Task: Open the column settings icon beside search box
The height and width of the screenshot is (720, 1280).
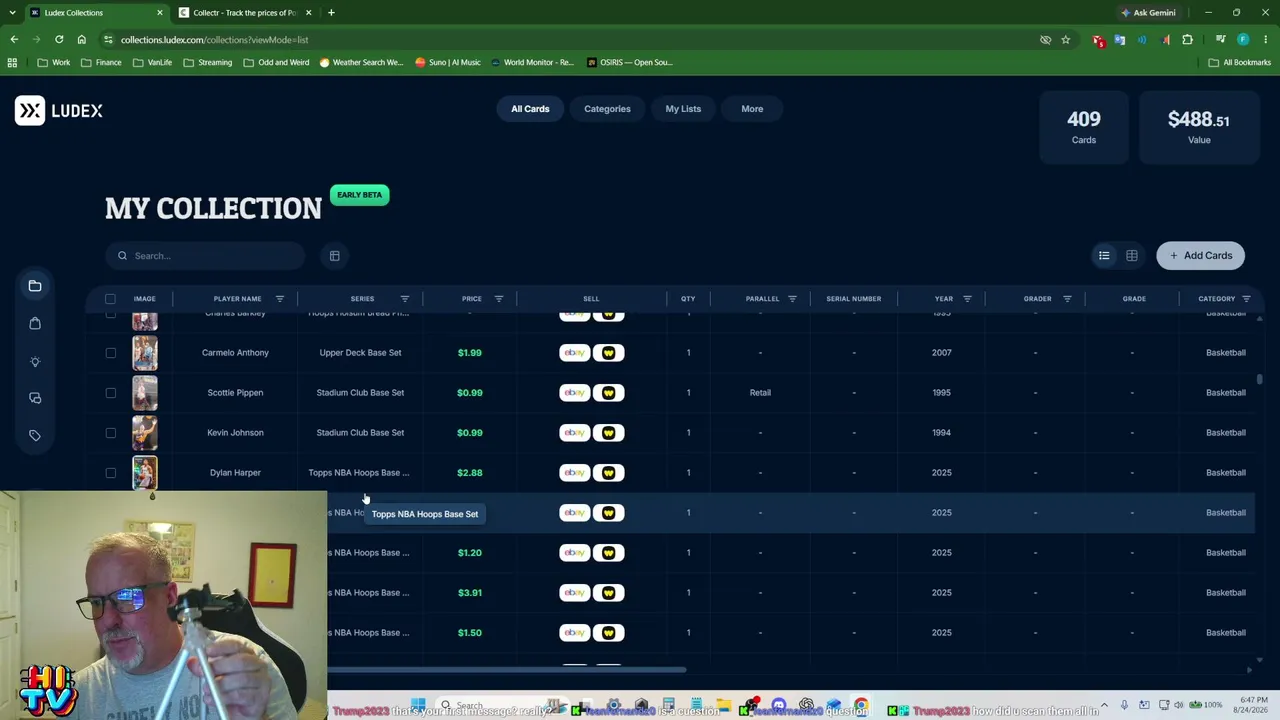Action: click(x=335, y=256)
